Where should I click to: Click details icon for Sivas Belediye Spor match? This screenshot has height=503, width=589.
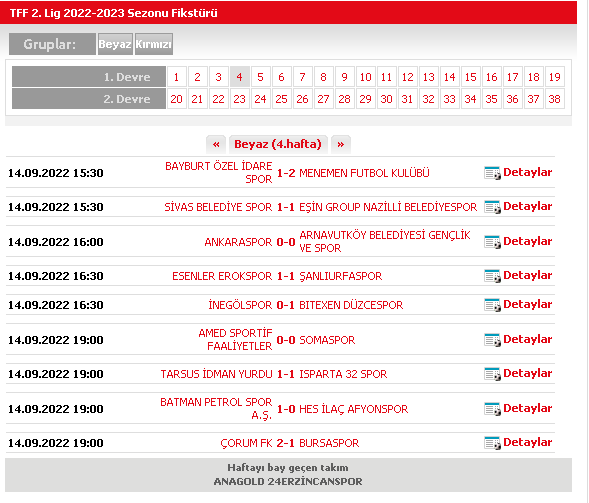click(492, 207)
